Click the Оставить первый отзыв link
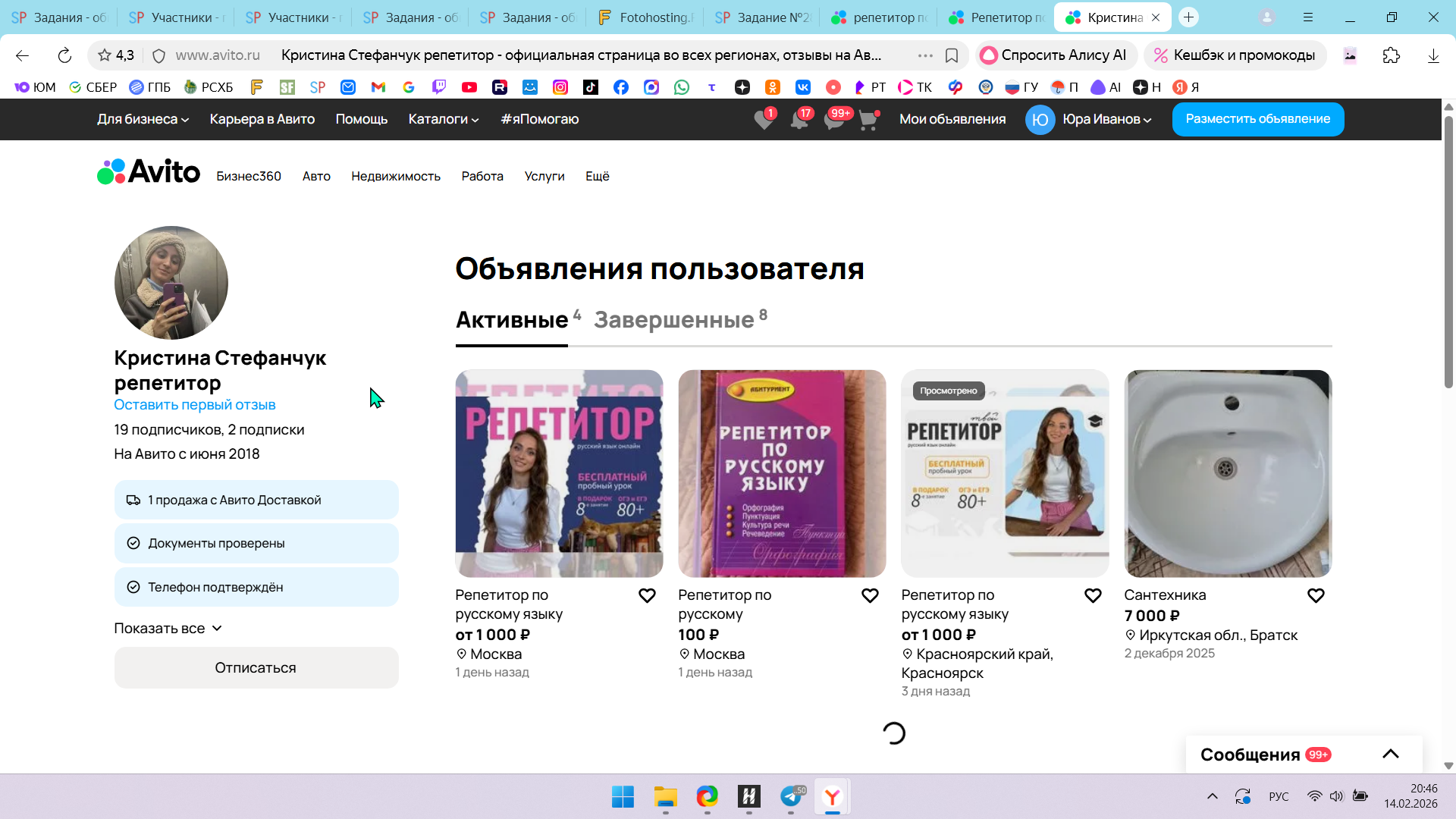This screenshot has height=819, width=1456. tap(194, 405)
